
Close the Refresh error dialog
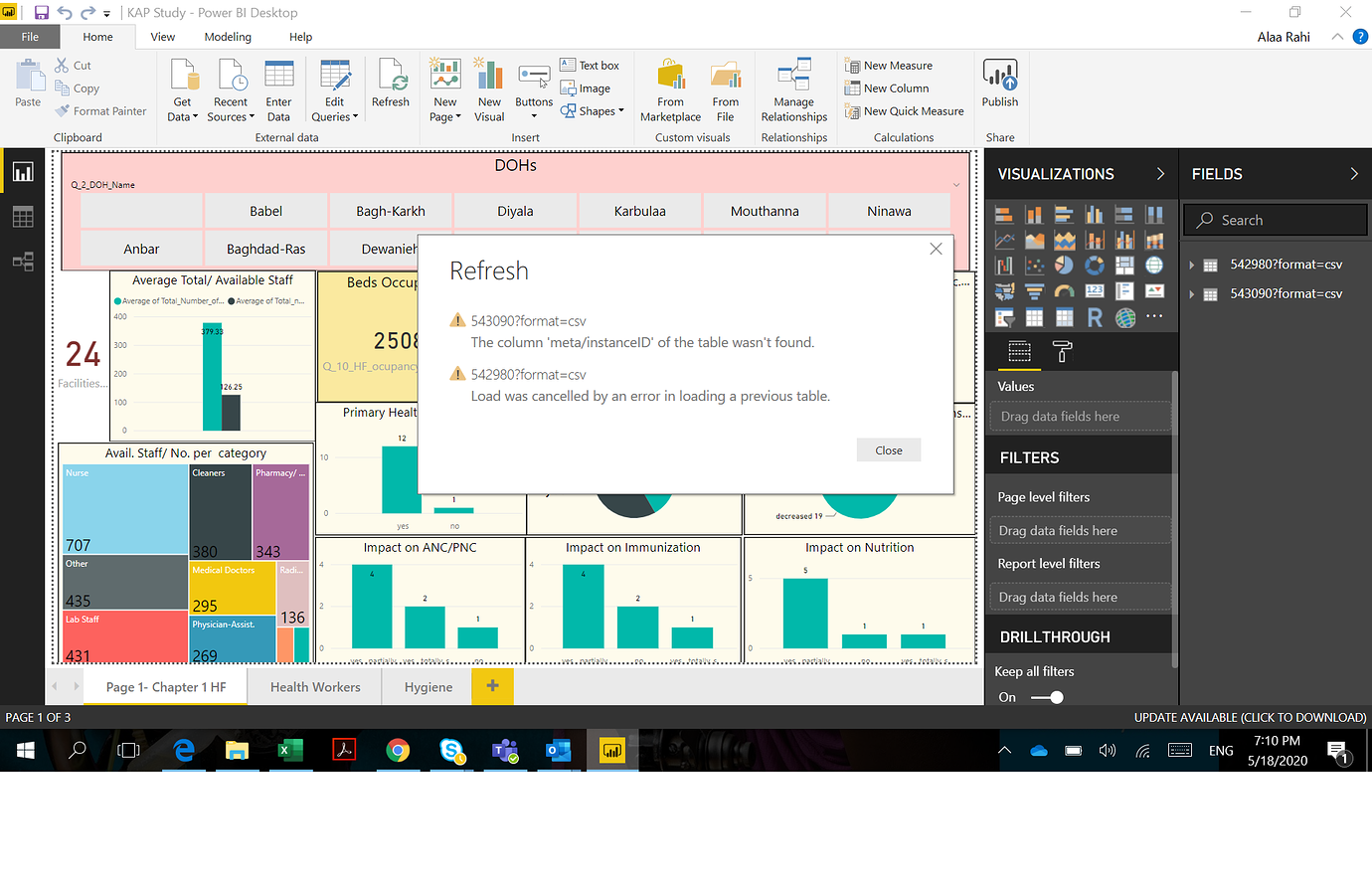click(888, 449)
